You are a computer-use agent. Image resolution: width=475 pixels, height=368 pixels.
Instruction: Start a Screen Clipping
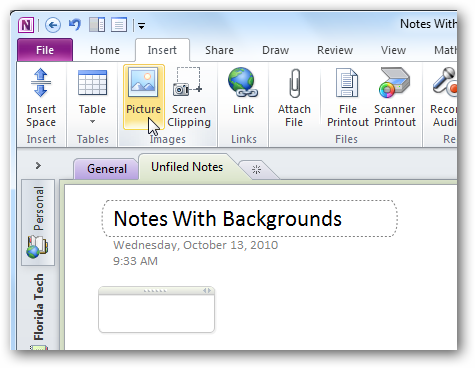189,98
